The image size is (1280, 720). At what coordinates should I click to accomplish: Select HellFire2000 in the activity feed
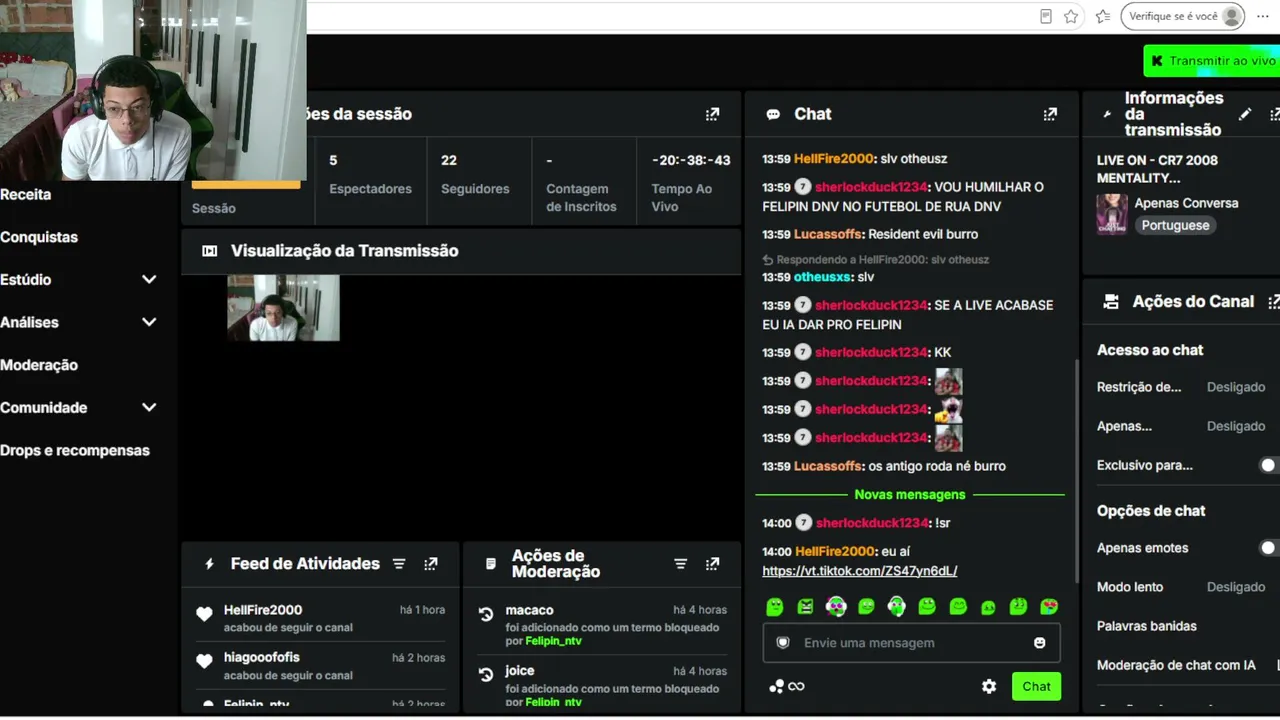(263, 610)
